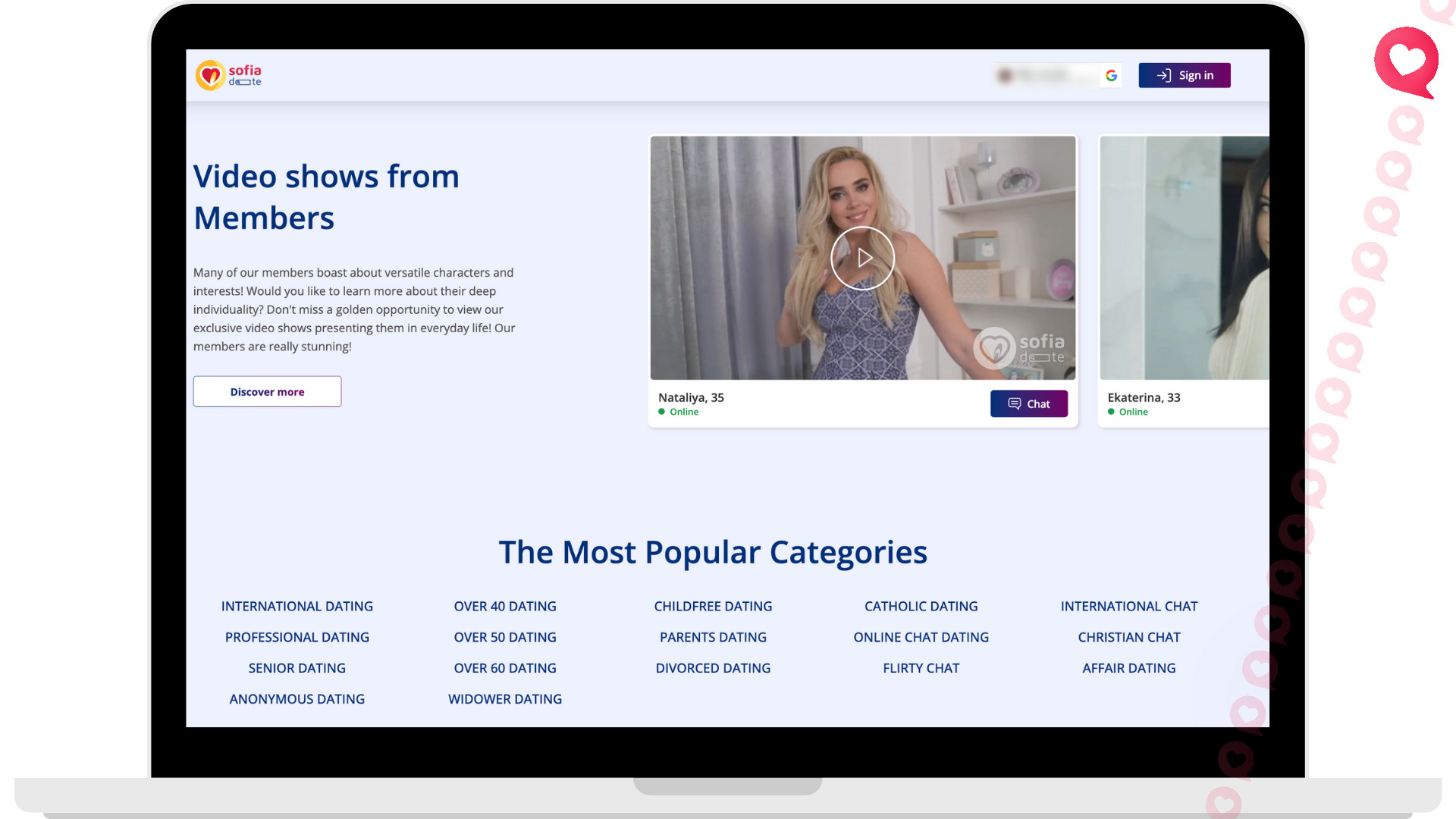Open OVER 50 DATING category
This screenshot has width=1456, height=819.
pos(505,637)
